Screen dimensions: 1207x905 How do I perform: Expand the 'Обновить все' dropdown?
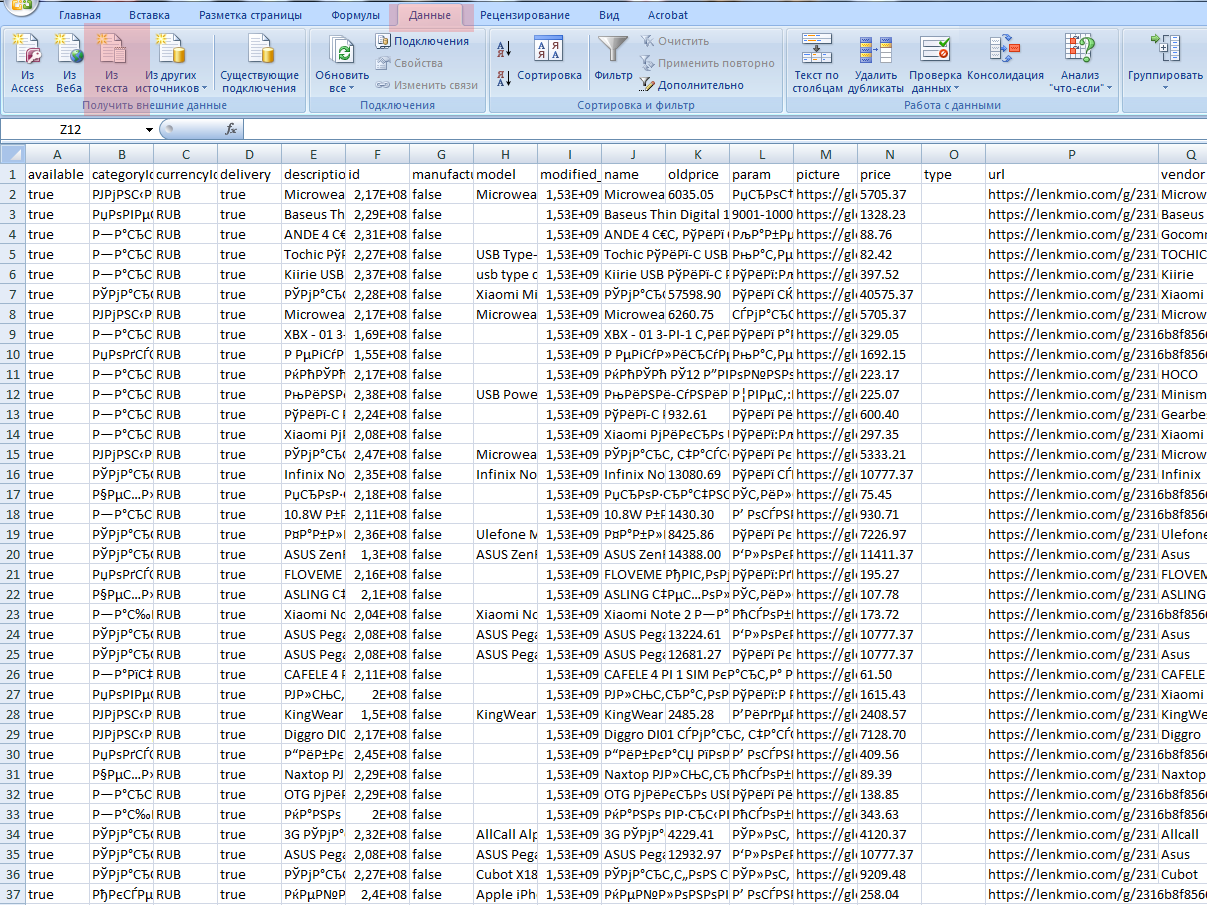pos(342,88)
